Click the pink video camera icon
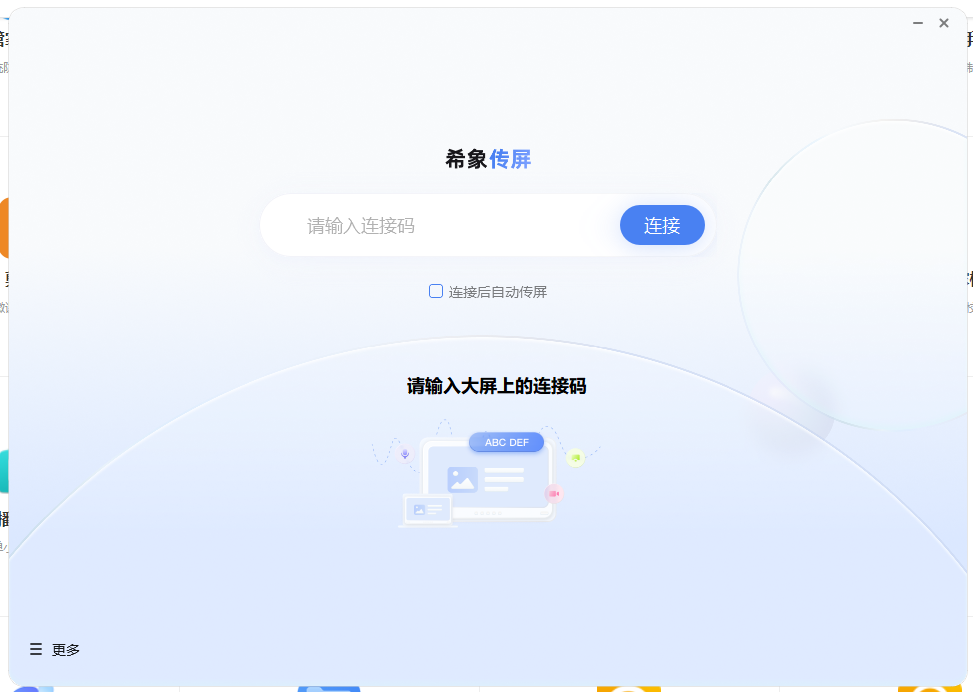Viewport: 973px width, 692px height. [x=553, y=493]
